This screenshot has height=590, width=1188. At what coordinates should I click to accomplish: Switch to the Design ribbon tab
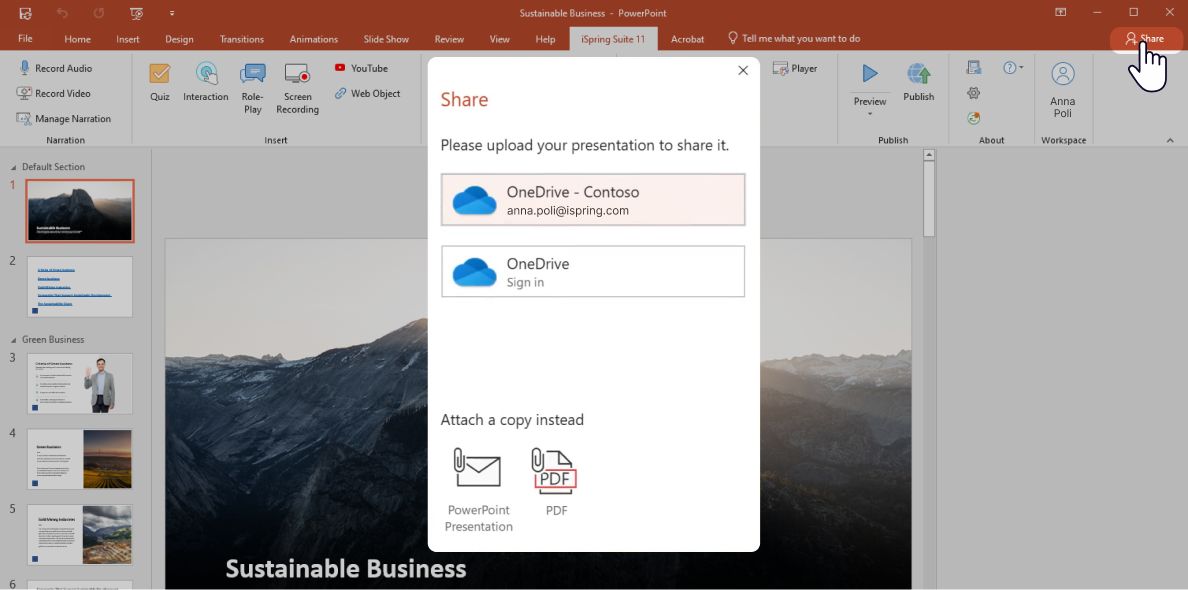click(179, 39)
